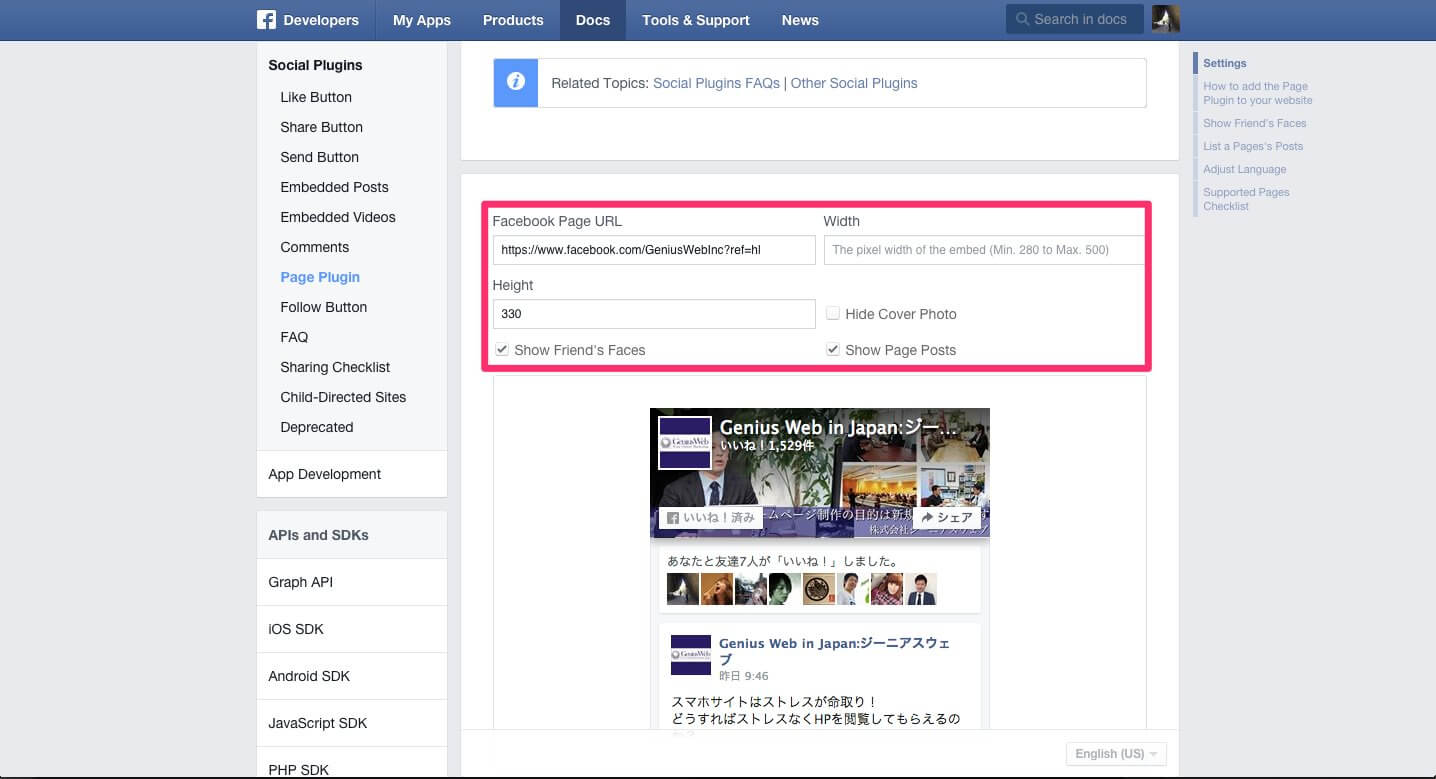Click the Genius Web post avatar icon

690,654
